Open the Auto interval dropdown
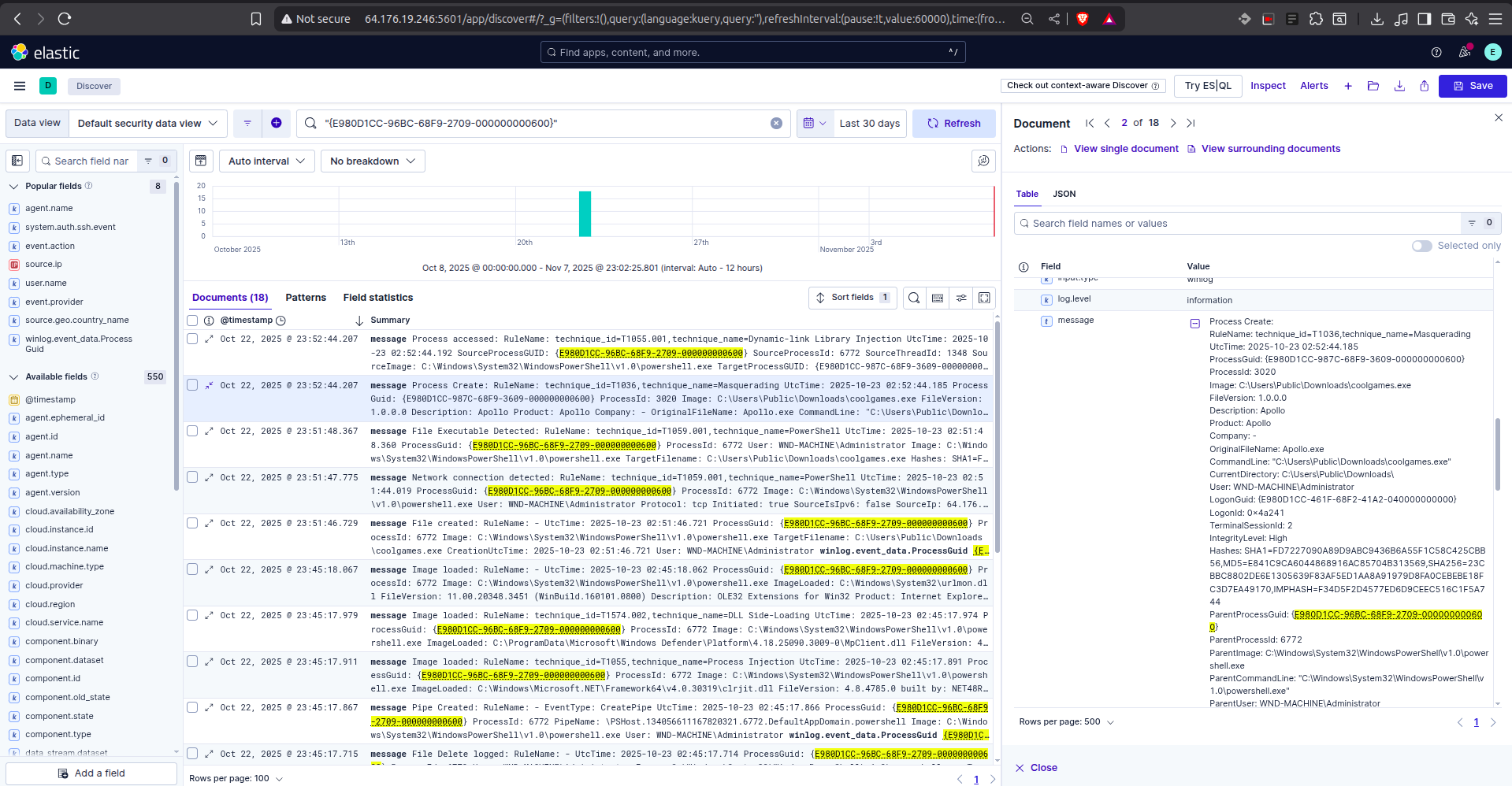The height and width of the screenshot is (786, 1512). (266, 161)
